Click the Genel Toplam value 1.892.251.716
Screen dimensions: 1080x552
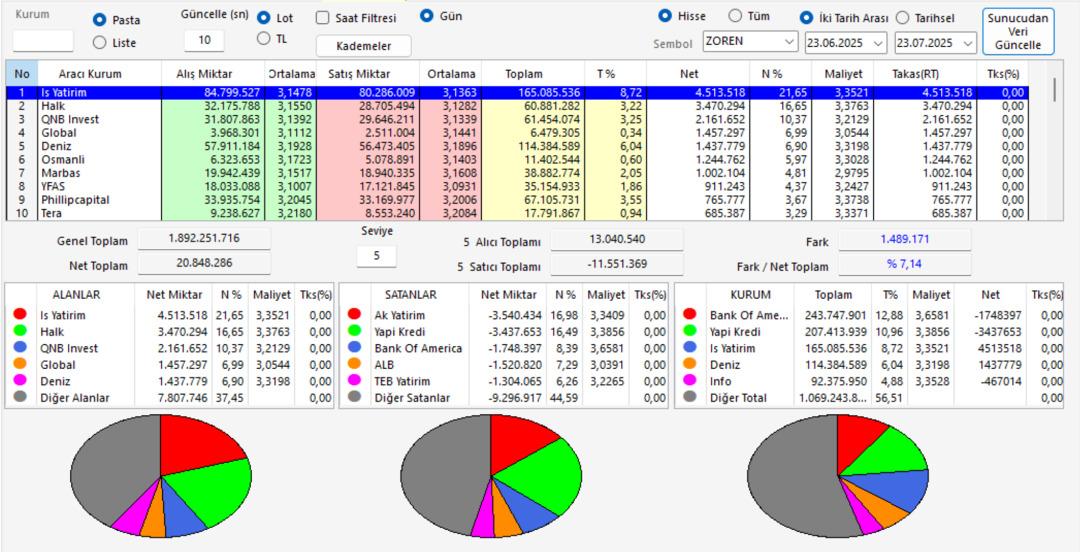pyautogui.click(x=205, y=239)
